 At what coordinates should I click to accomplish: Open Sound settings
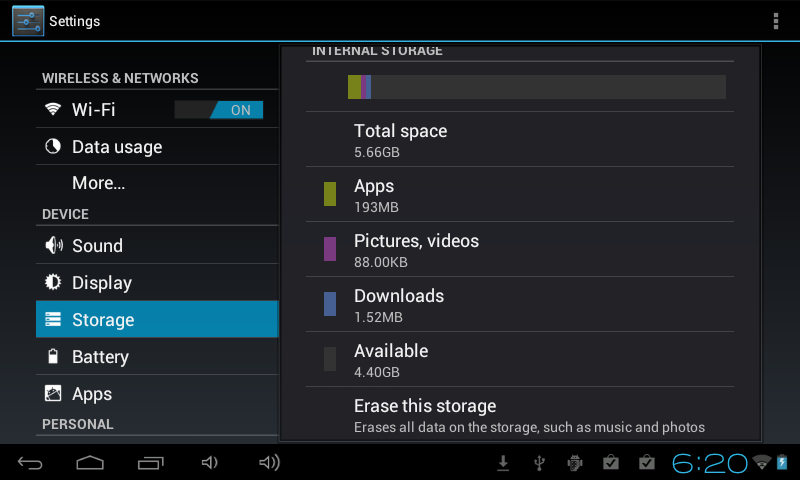[x=97, y=246]
